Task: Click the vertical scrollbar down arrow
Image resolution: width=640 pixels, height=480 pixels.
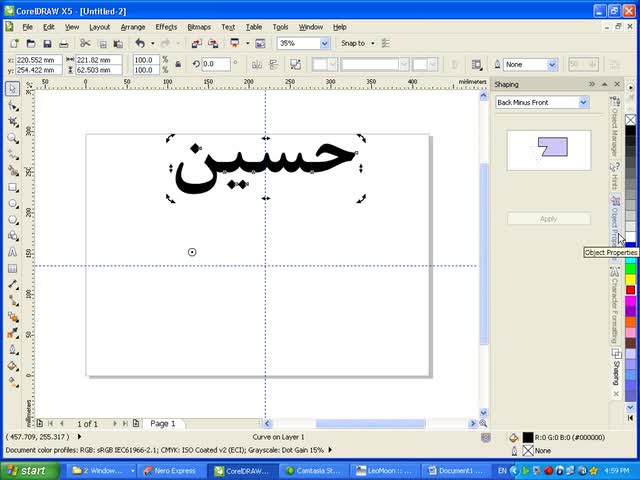Action: click(x=483, y=413)
